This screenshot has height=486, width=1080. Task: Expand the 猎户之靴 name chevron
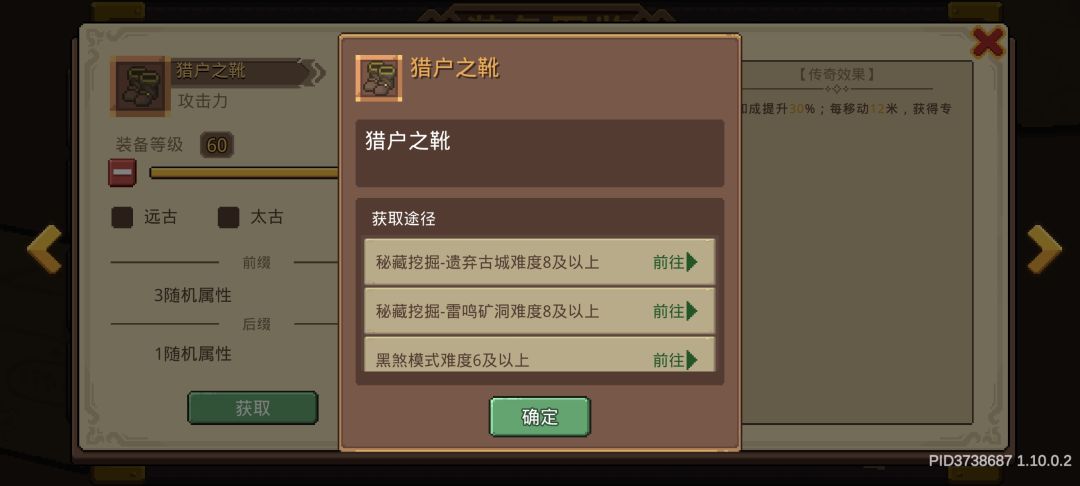(x=317, y=72)
